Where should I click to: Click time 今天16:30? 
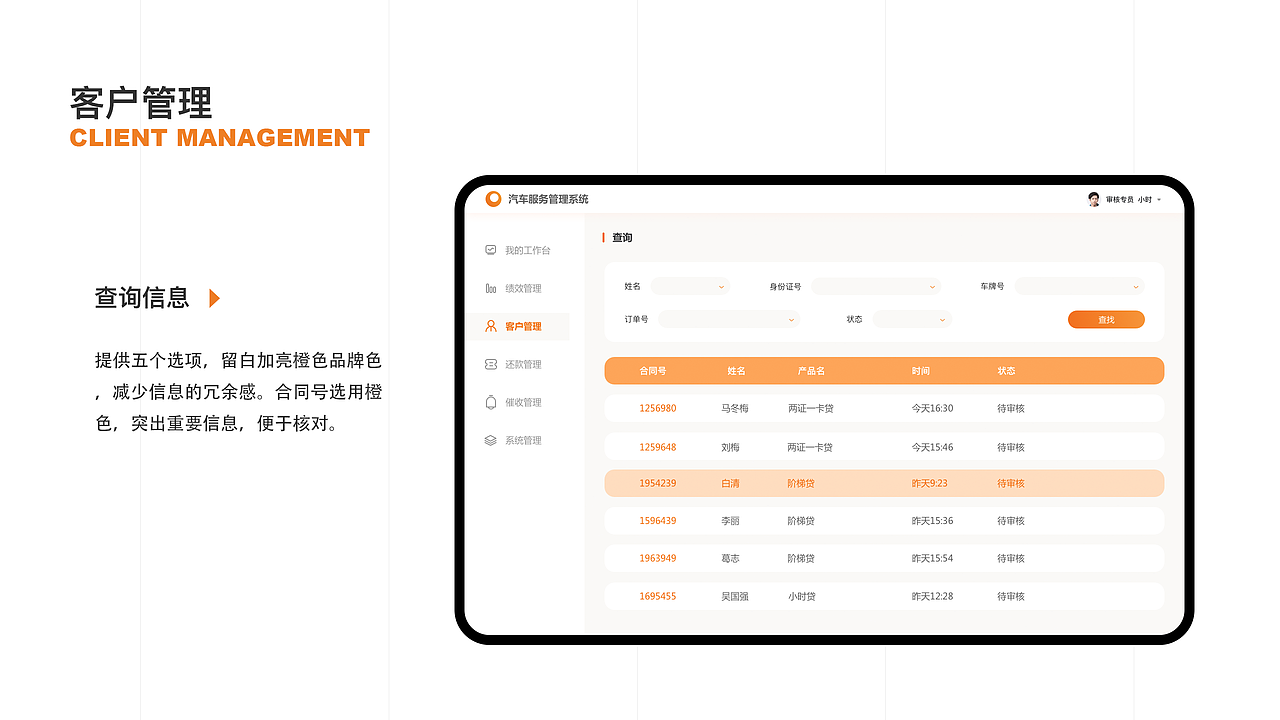click(x=932, y=408)
